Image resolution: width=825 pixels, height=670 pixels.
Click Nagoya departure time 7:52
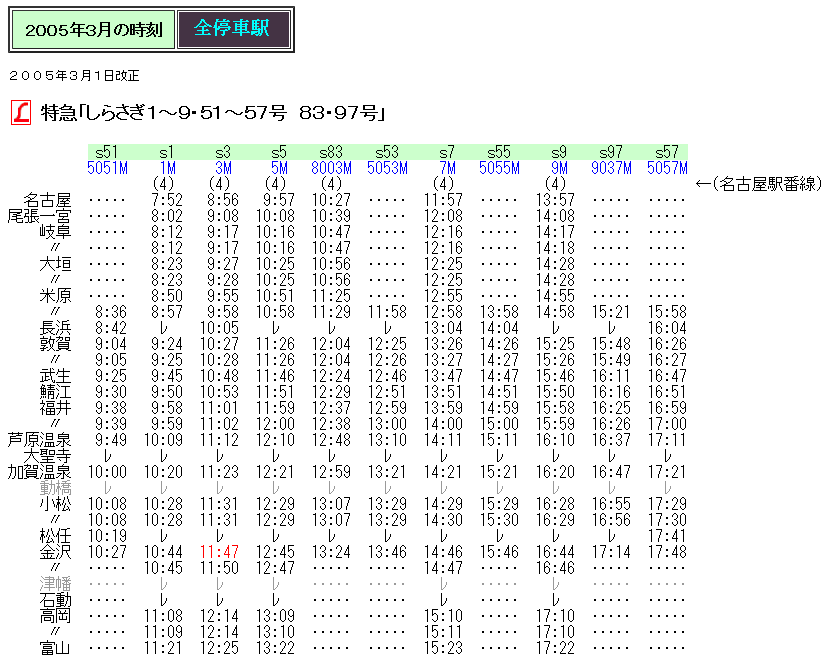click(167, 200)
